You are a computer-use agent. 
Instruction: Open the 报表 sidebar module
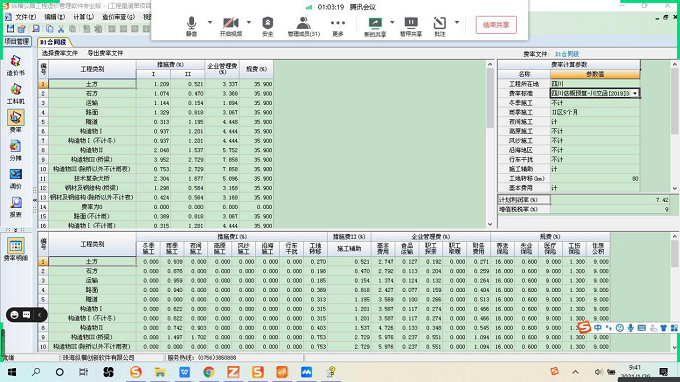(x=16, y=207)
